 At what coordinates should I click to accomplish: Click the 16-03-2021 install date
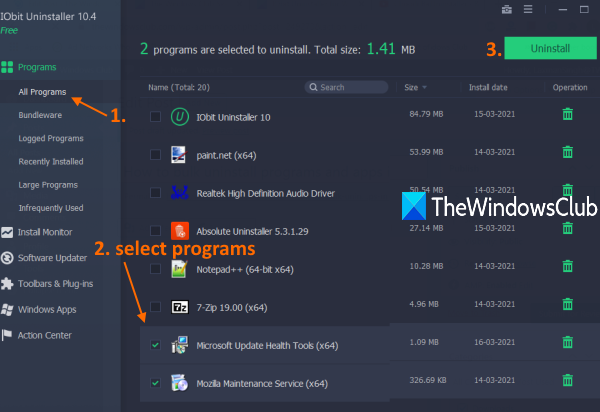(494, 342)
